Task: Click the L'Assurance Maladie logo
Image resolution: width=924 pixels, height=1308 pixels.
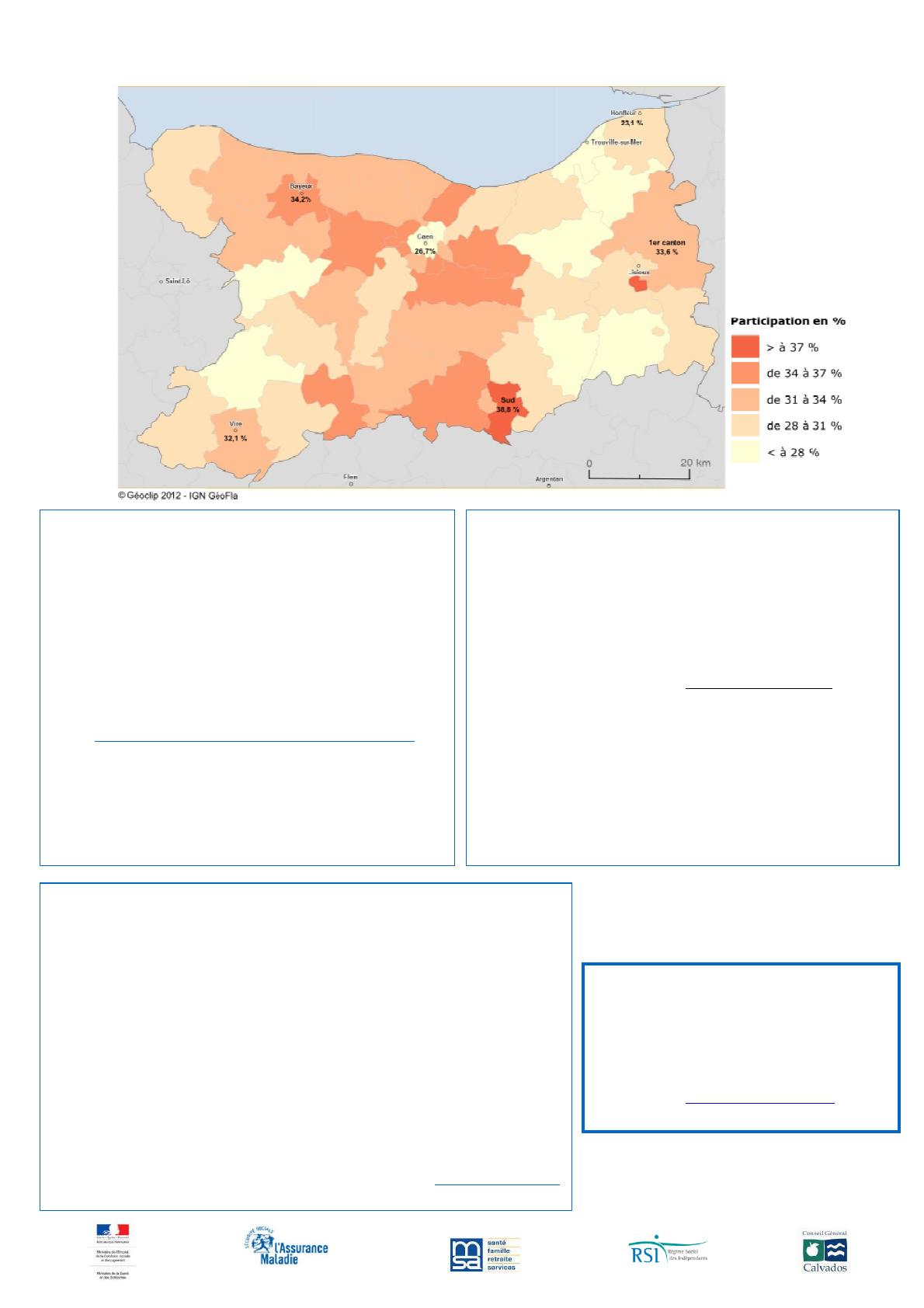Action: point(285,1251)
